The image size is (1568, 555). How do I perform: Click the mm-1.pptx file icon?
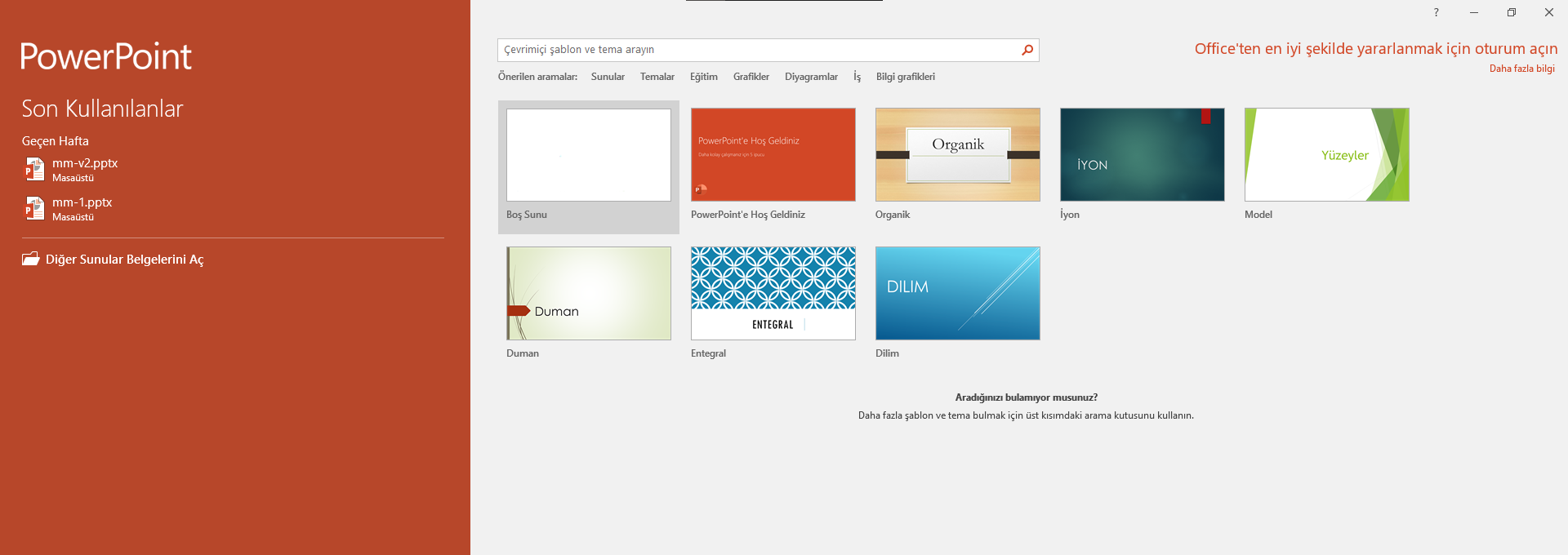click(34, 208)
